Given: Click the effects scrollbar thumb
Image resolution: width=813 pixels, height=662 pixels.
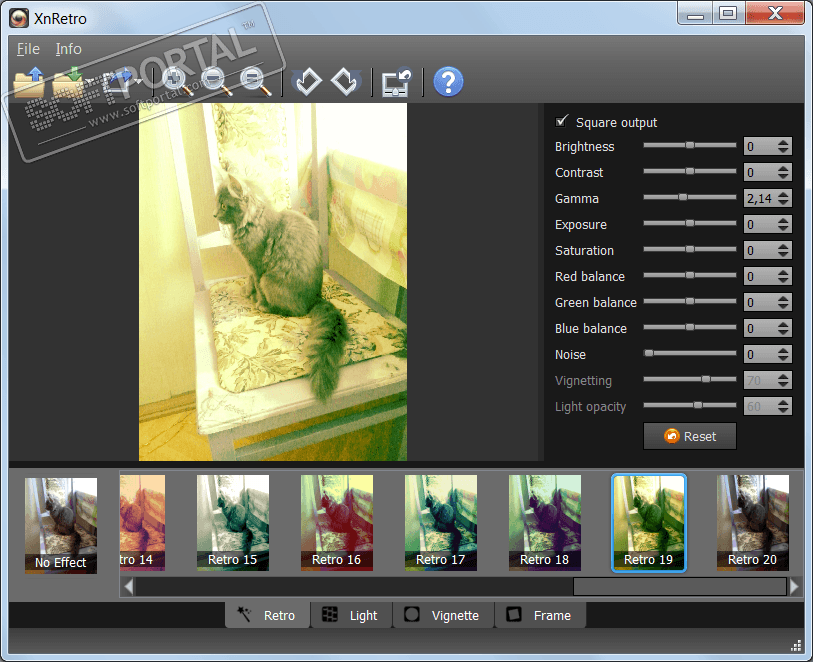Looking at the screenshot, I should (x=680, y=586).
